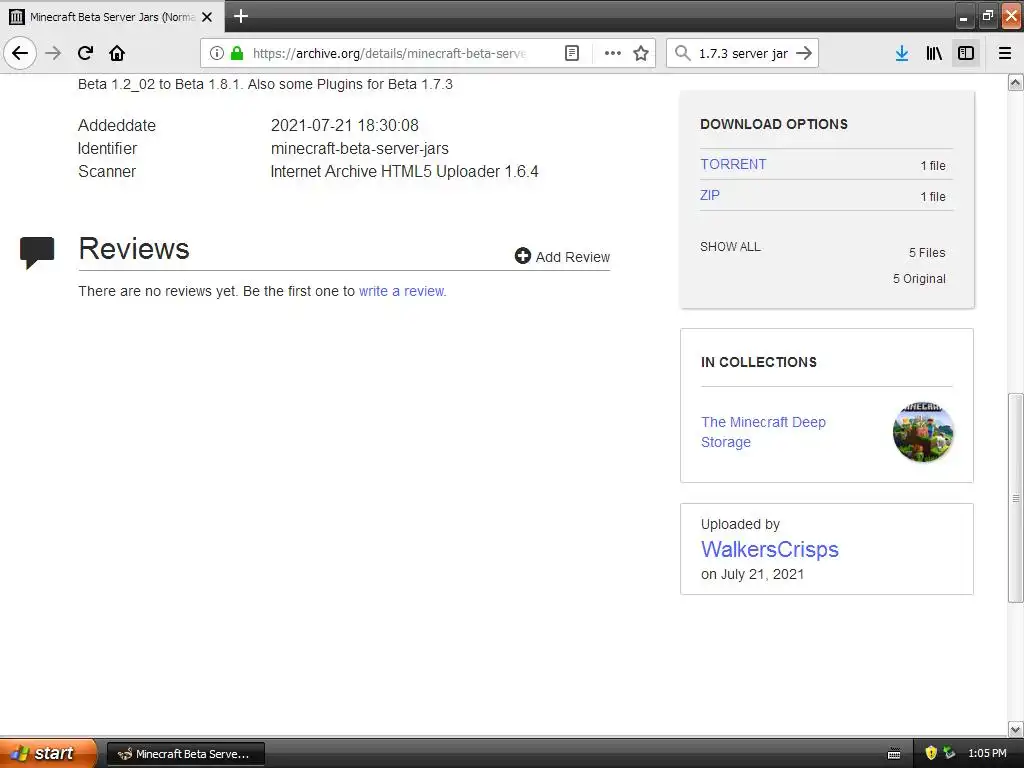Click the Reviews speech bubble icon
Viewport: 1024px width, 768px height.
37,253
